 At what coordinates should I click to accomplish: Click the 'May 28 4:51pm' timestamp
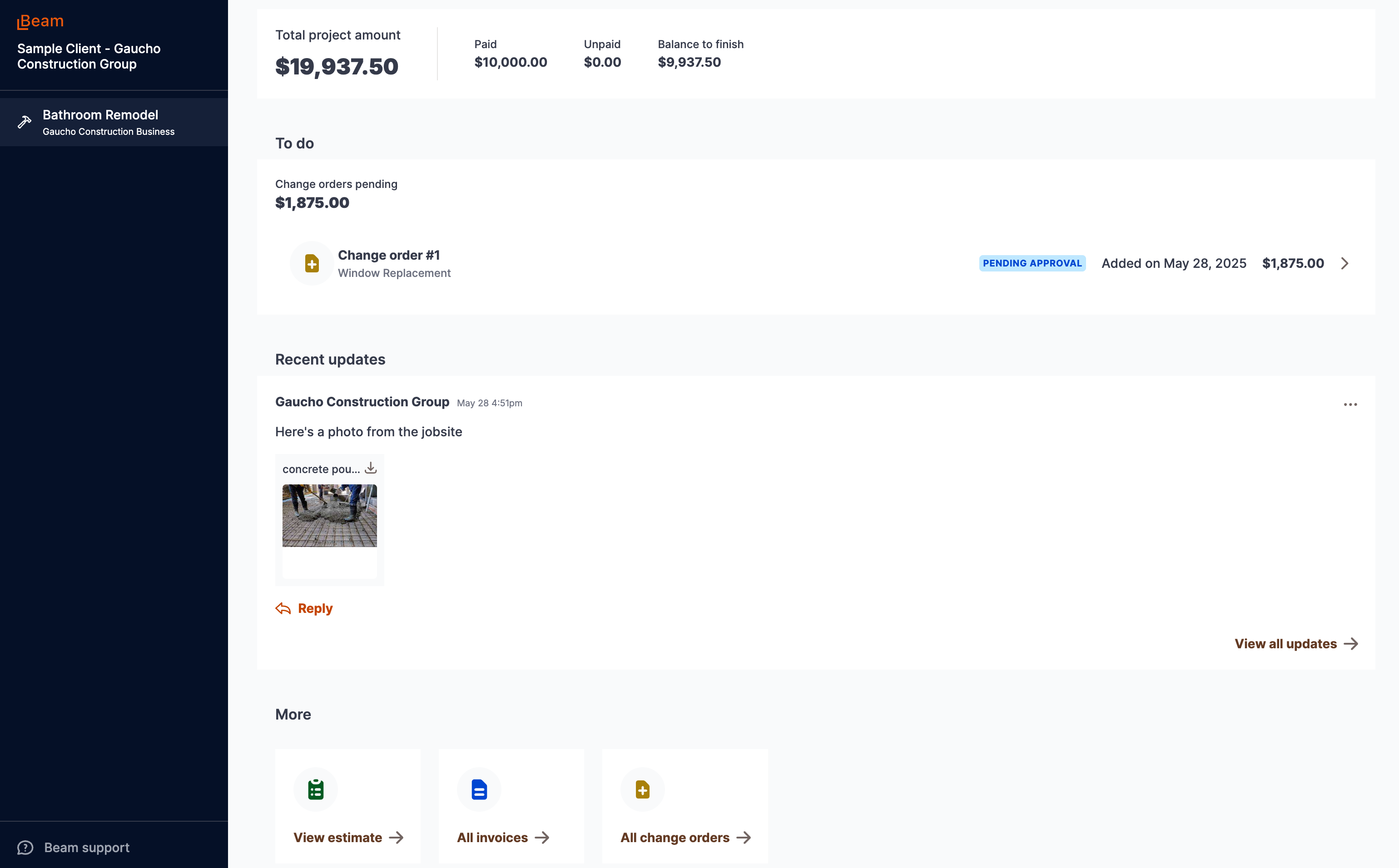[x=489, y=403]
